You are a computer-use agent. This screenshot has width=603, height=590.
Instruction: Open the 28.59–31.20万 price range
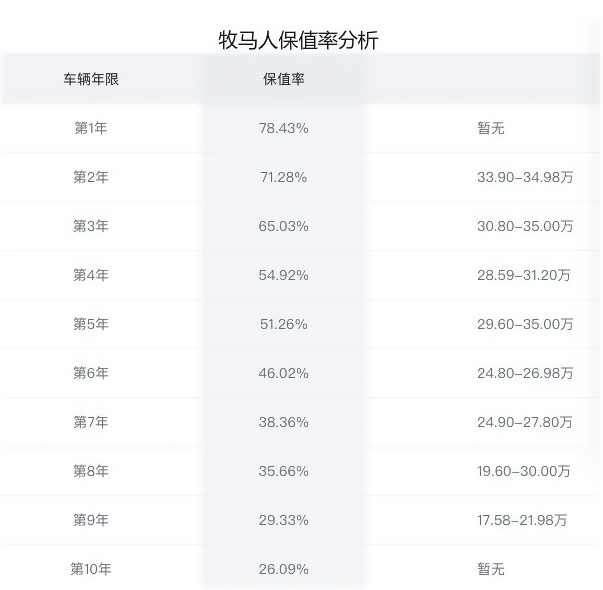pos(524,275)
